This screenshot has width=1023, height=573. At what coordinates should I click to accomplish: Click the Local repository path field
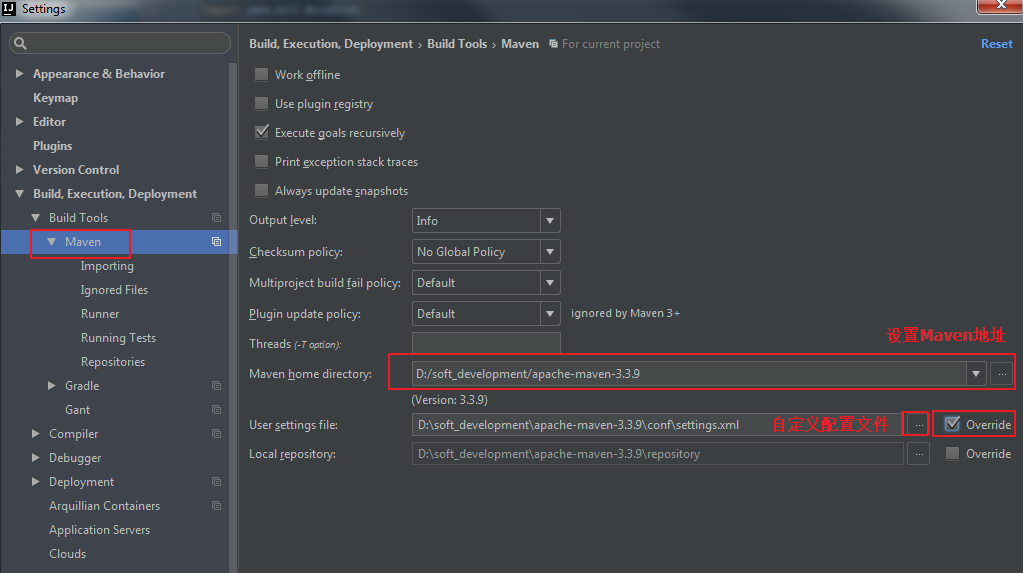[658, 454]
